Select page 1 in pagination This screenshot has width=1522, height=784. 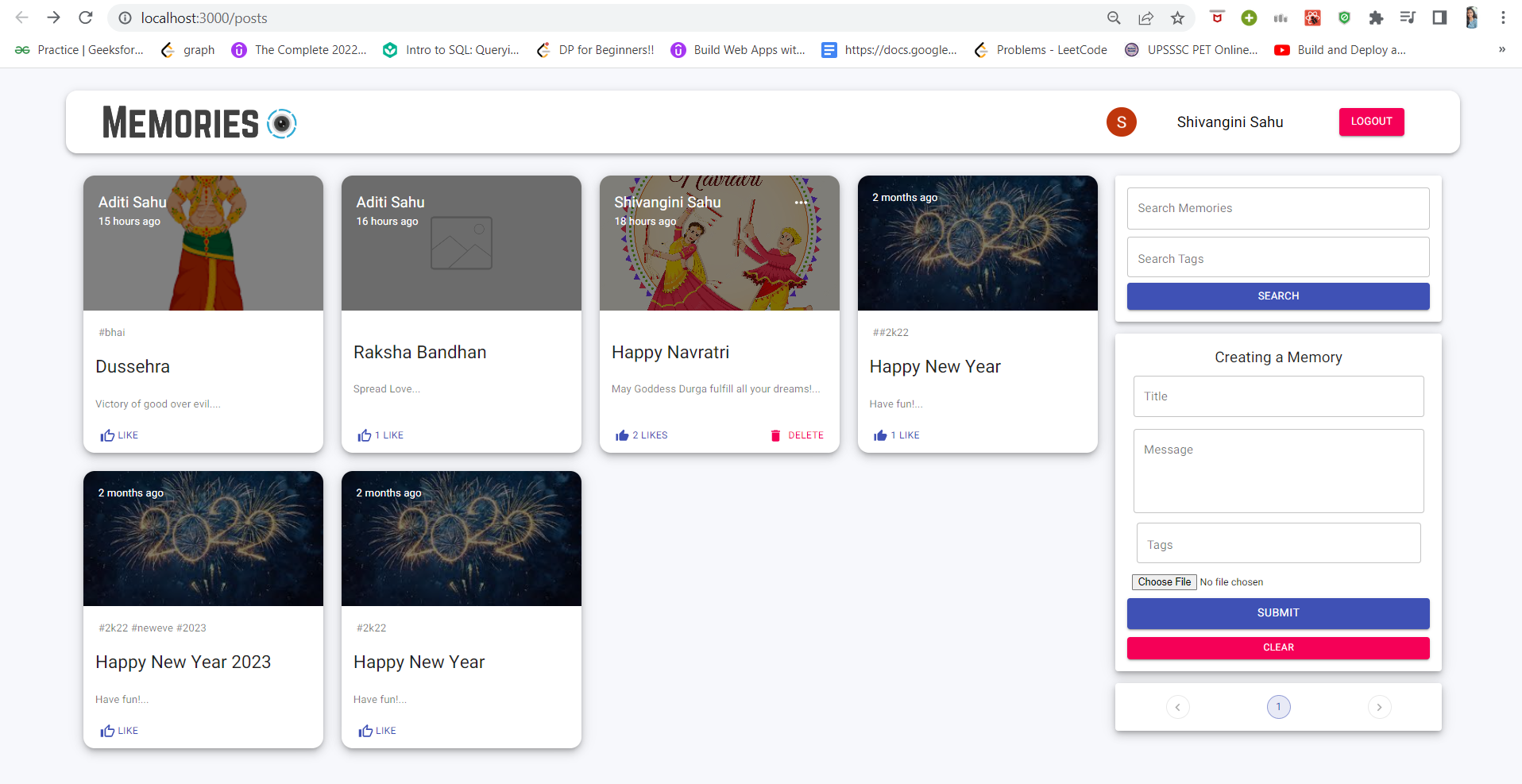[1278, 707]
